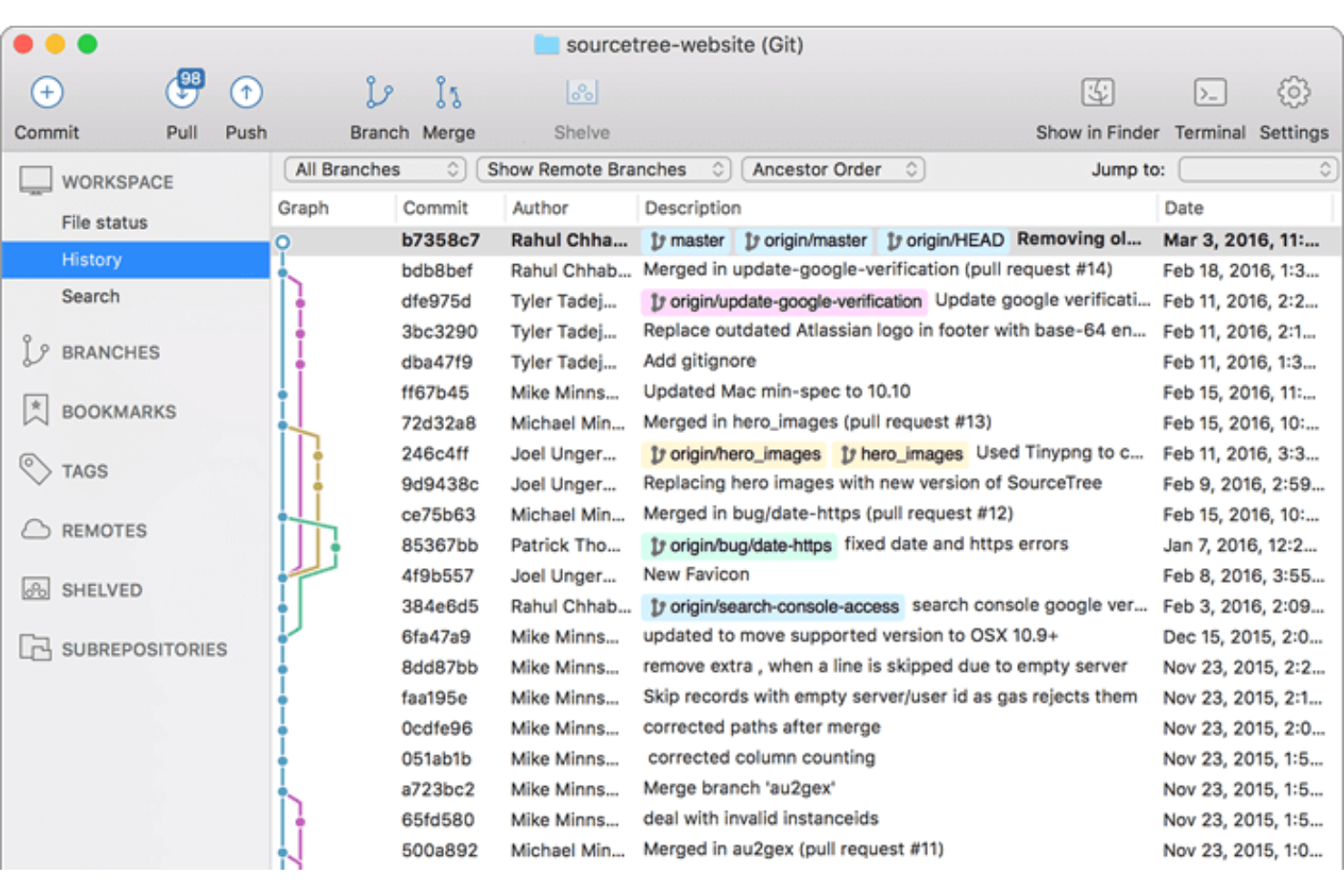Click the Bookmarks icon in the sidebar
This screenshot has width=1344, height=896.
[x=35, y=410]
